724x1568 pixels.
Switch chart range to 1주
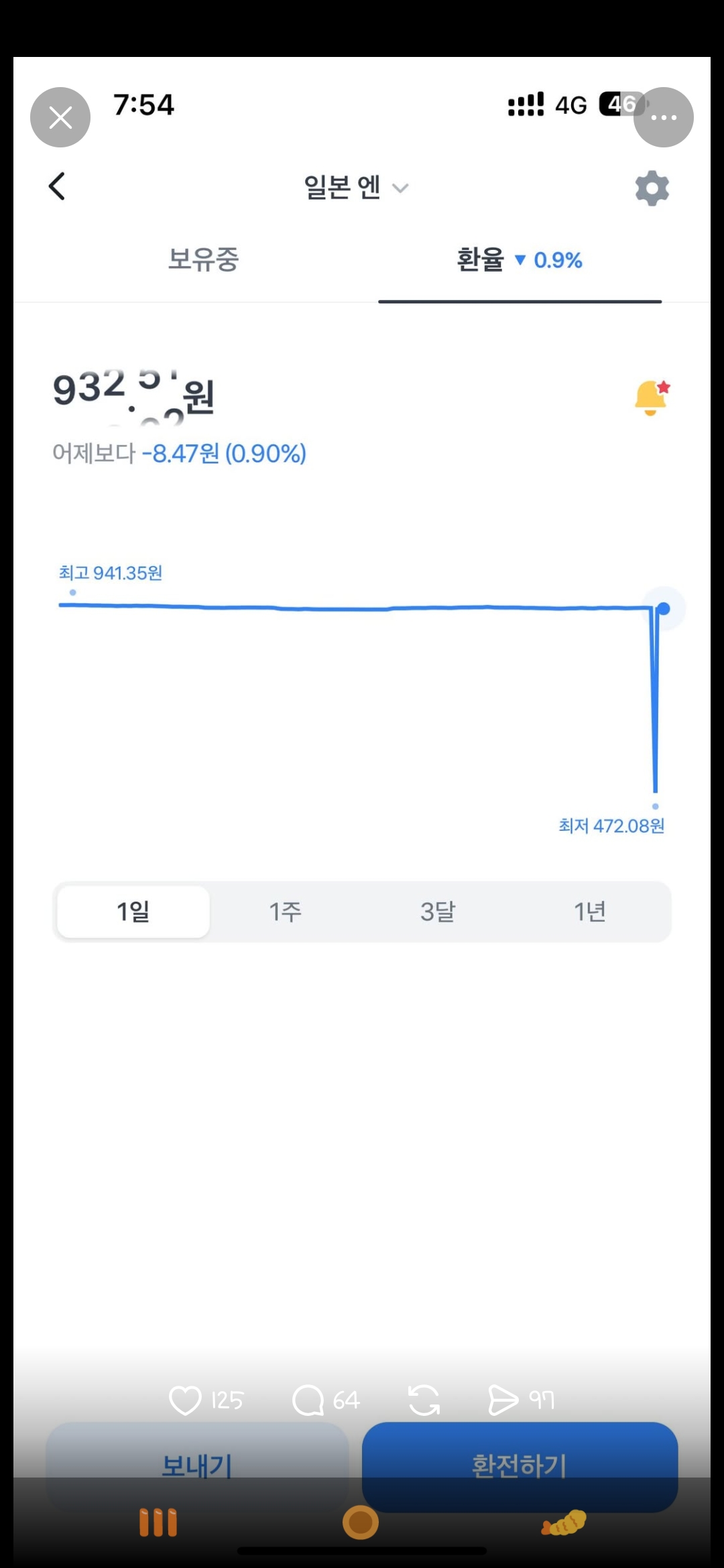[286, 911]
